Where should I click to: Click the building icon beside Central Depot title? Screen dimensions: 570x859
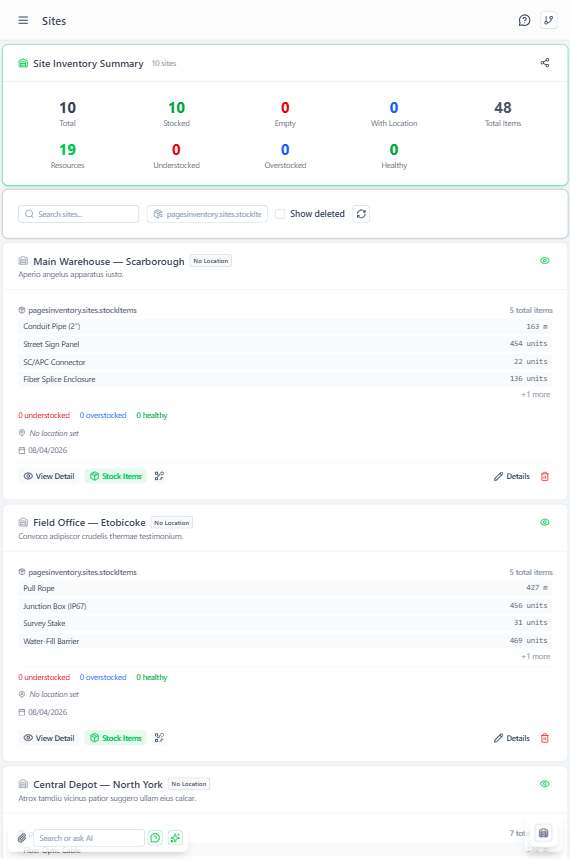[23, 784]
